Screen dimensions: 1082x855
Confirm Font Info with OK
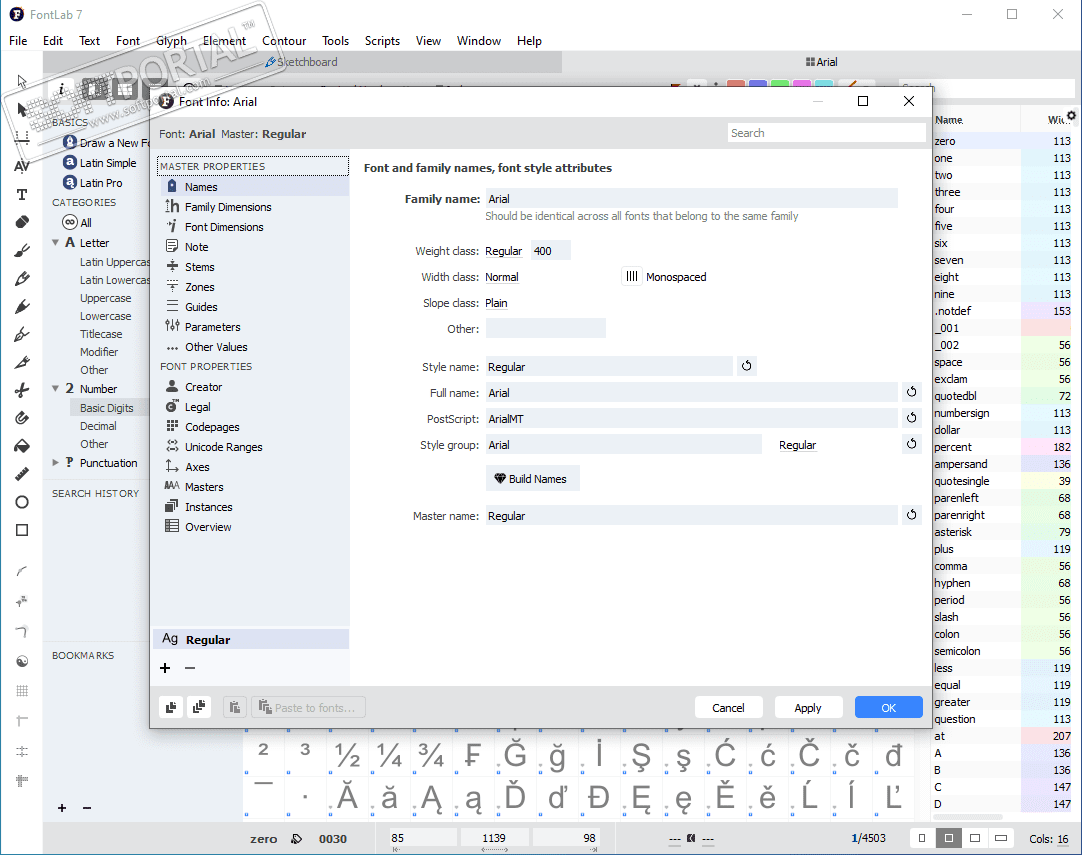tap(888, 707)
